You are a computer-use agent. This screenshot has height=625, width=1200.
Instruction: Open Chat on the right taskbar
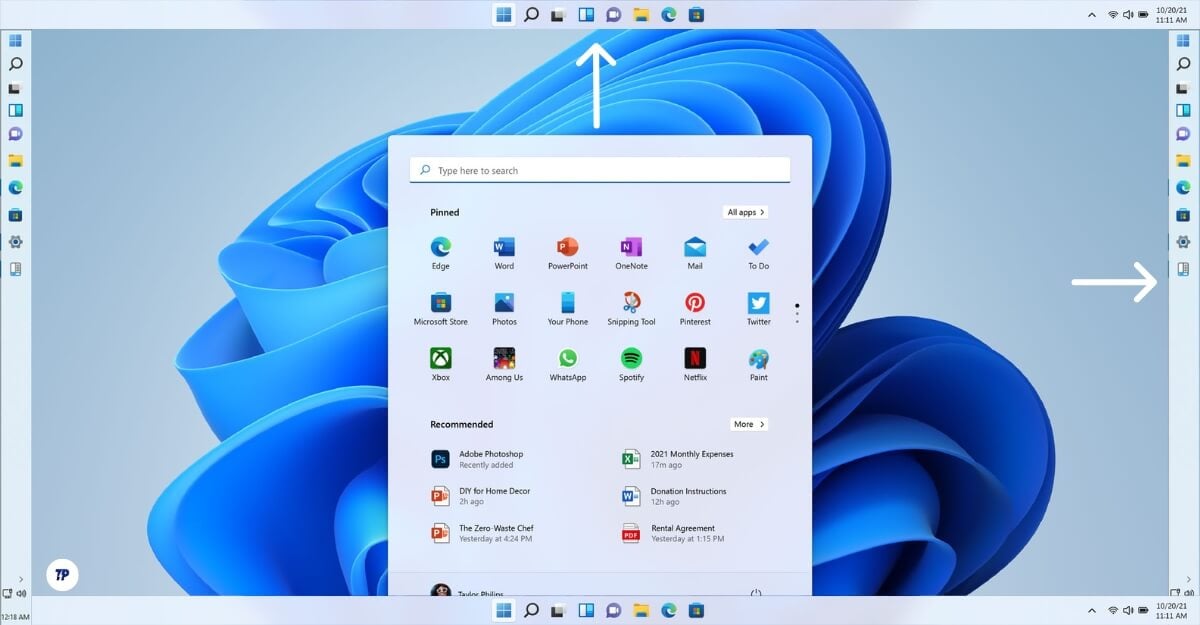click(x=1183, y=134)
